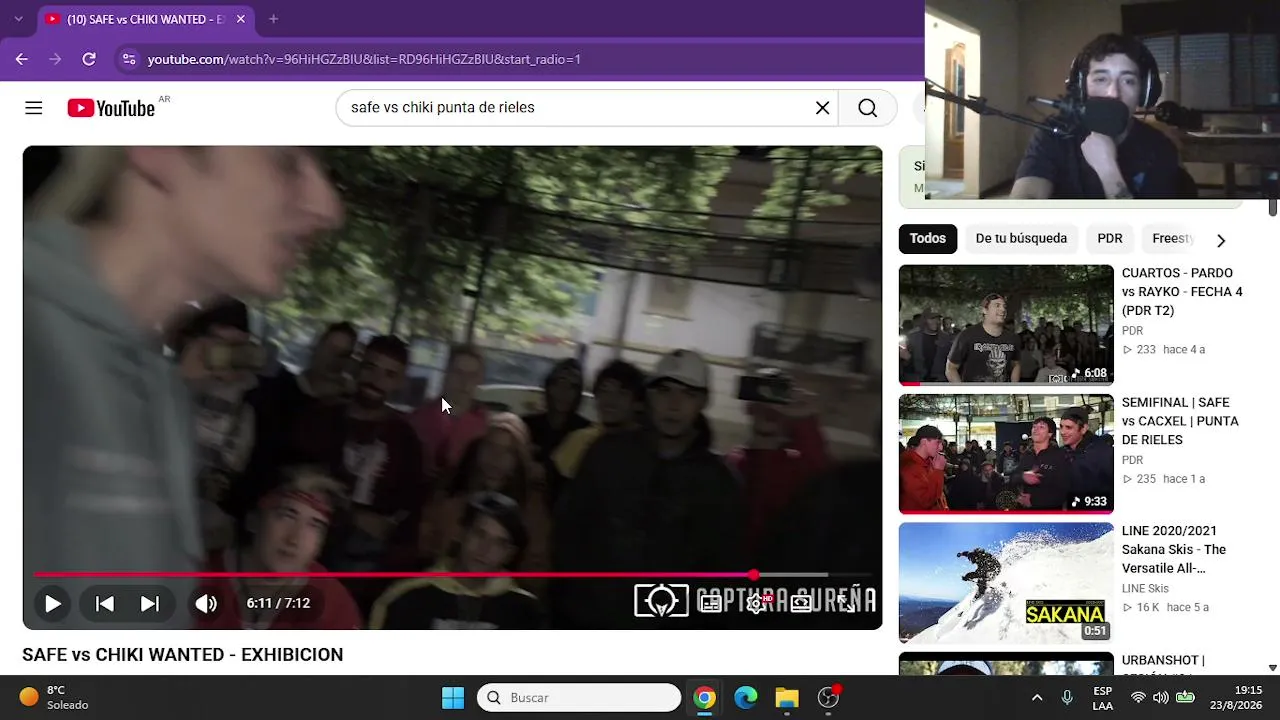1280x720 pixels.
Task: Open Google Chrome from the taskbar
Action: click(705, 698)
